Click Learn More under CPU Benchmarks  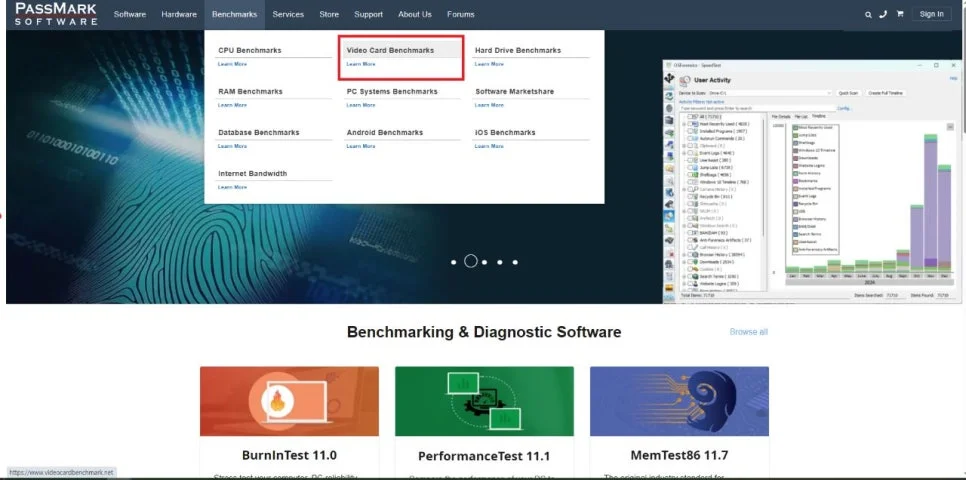(232, 64)
